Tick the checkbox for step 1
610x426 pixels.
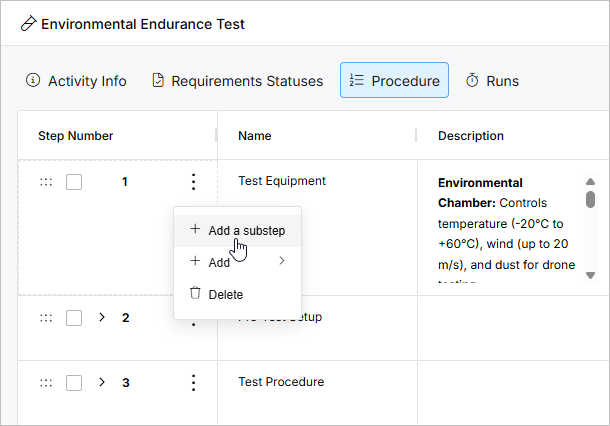coord(74,182)
